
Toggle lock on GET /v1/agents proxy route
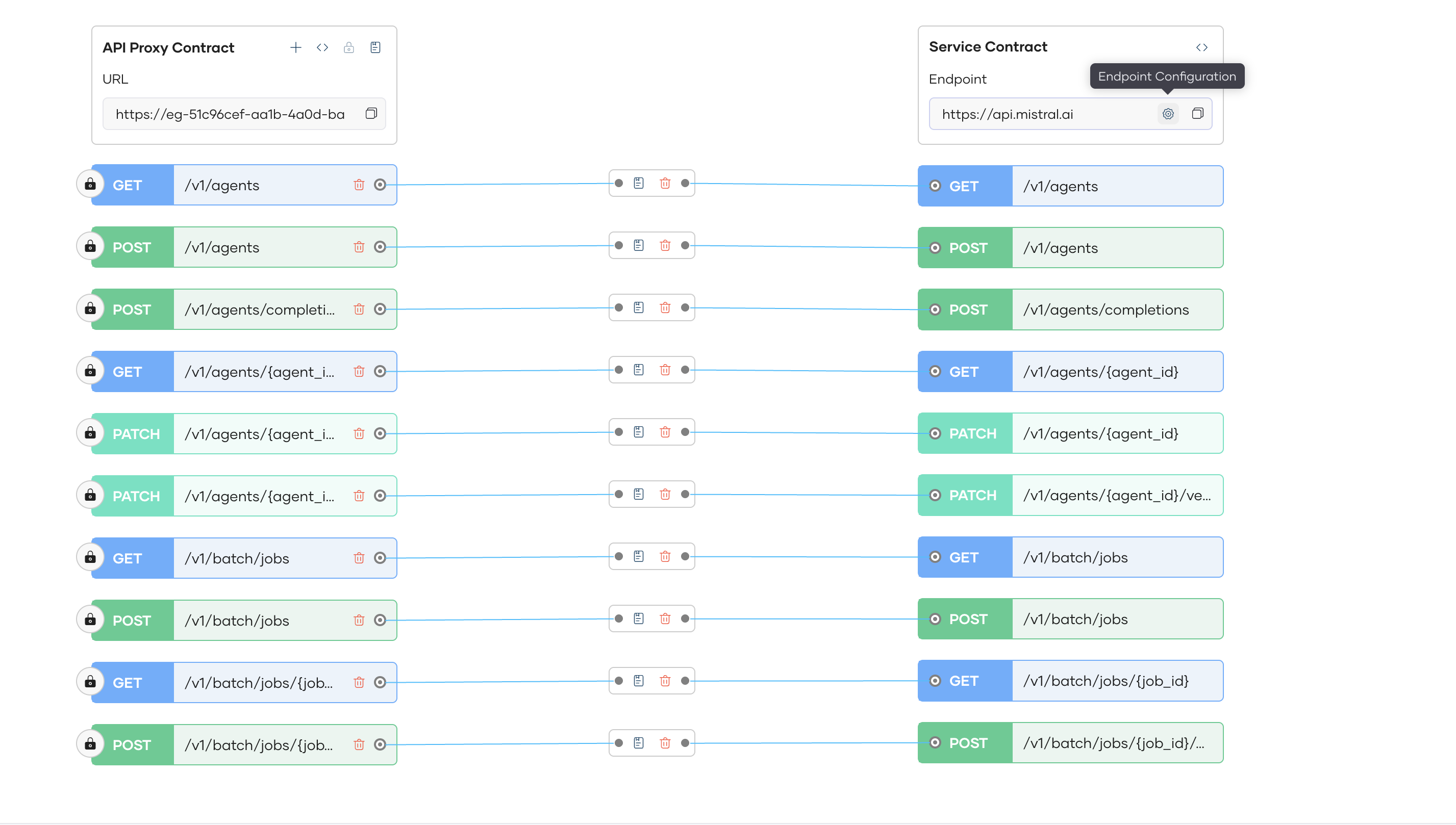(x=90, y=185)
